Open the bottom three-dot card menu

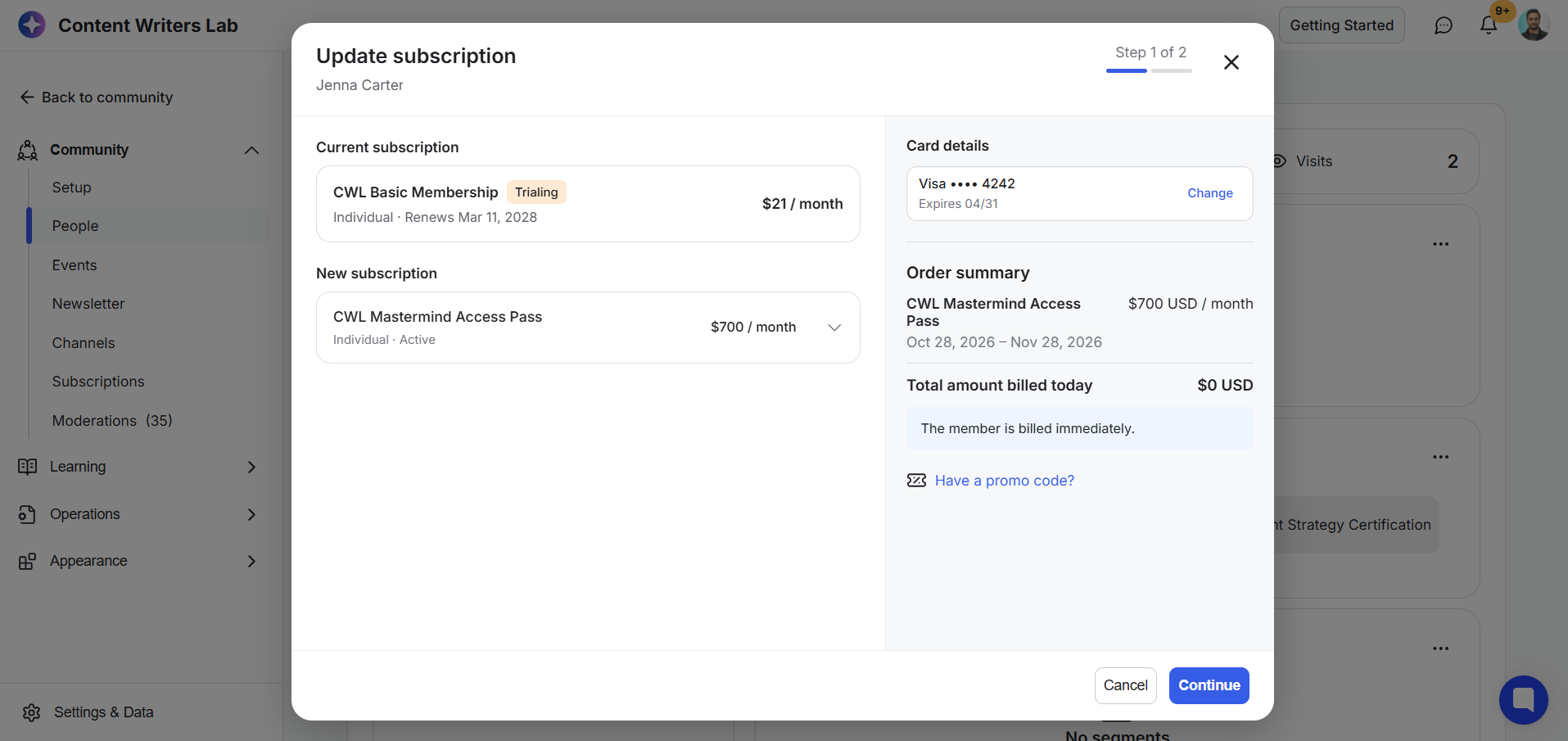pos(1440,648)
